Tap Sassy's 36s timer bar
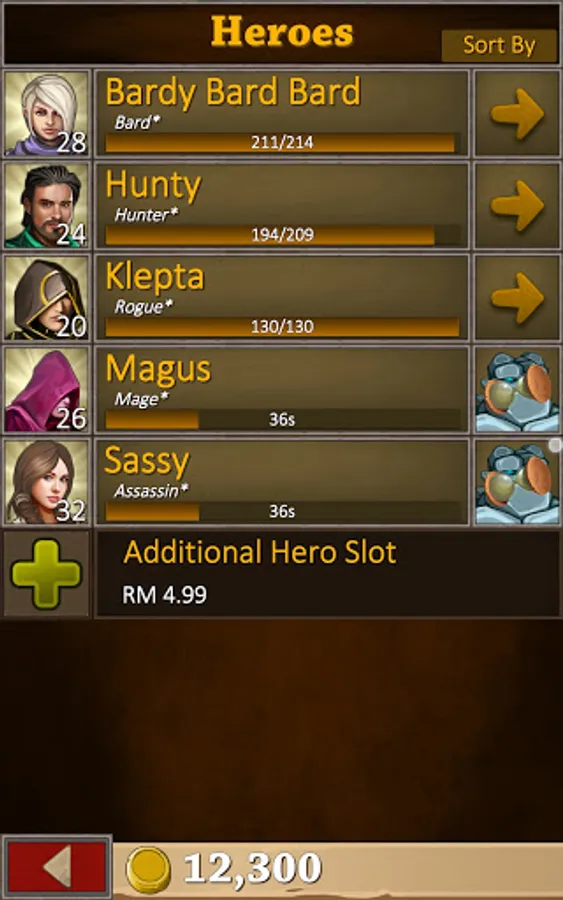563x900 pixels. [282, 511]
